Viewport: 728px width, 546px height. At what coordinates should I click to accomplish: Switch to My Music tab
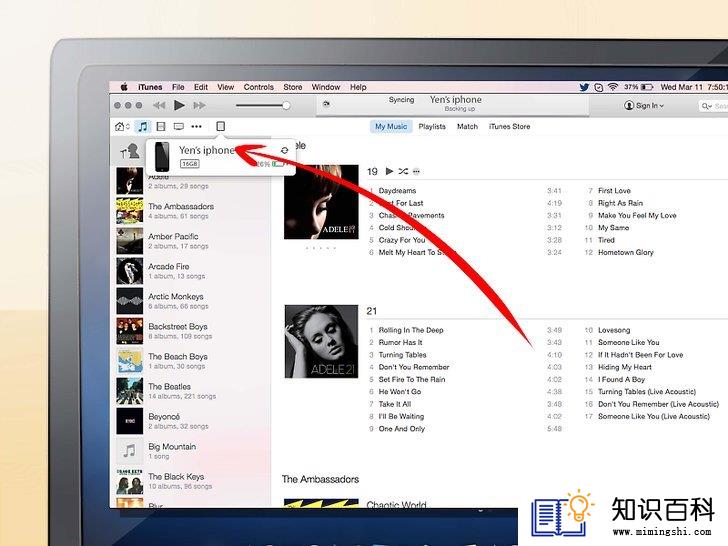391,126
